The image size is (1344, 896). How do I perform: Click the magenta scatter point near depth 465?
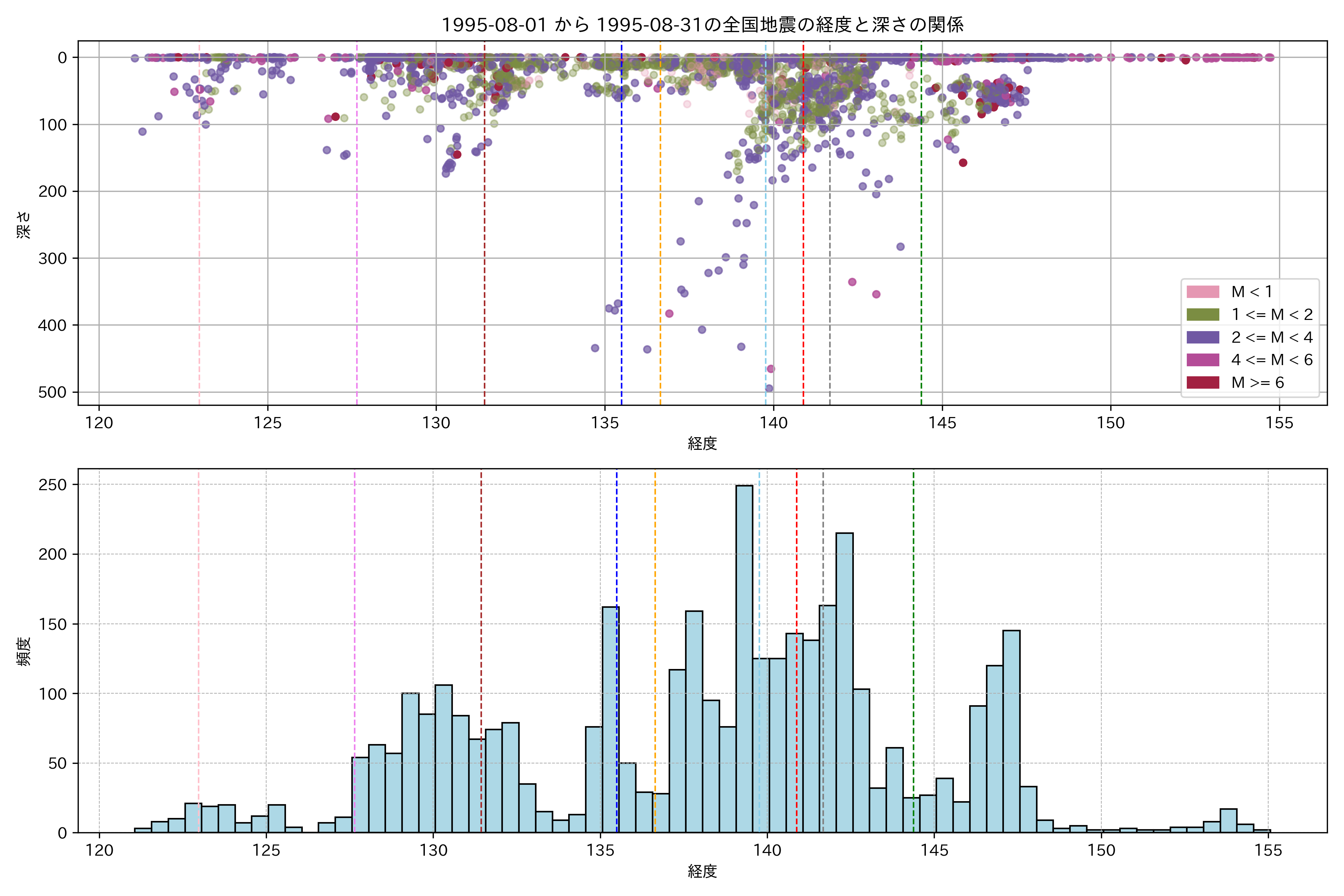coord(771,368)
